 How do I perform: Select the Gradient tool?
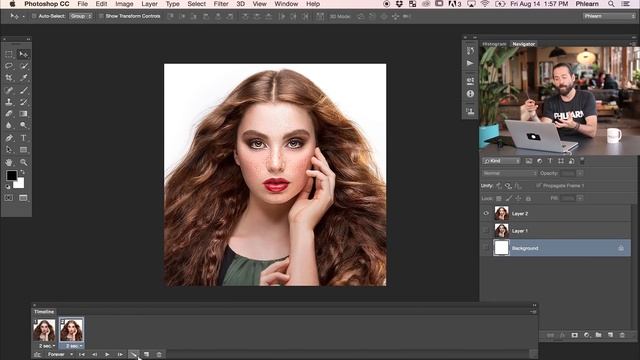23,114
